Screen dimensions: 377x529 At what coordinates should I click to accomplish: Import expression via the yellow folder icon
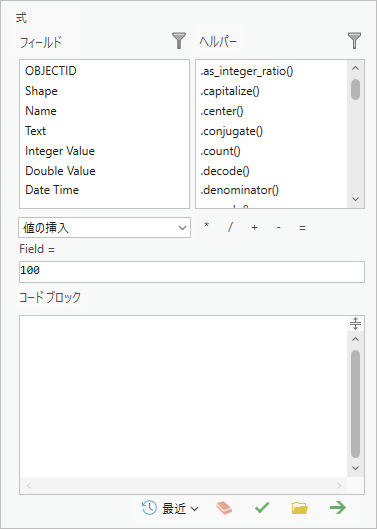point(300,508)
